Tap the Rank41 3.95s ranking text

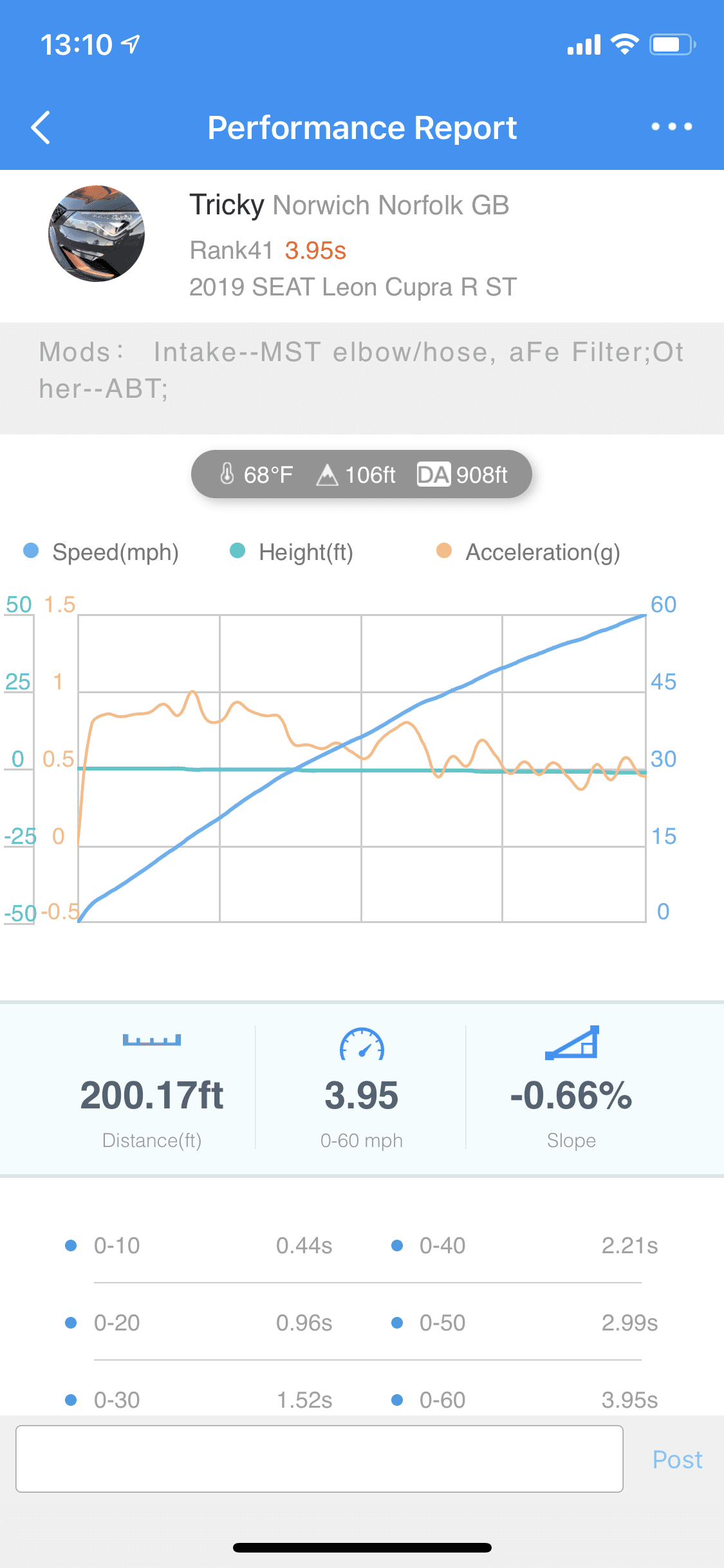click(x=268, y=250)
